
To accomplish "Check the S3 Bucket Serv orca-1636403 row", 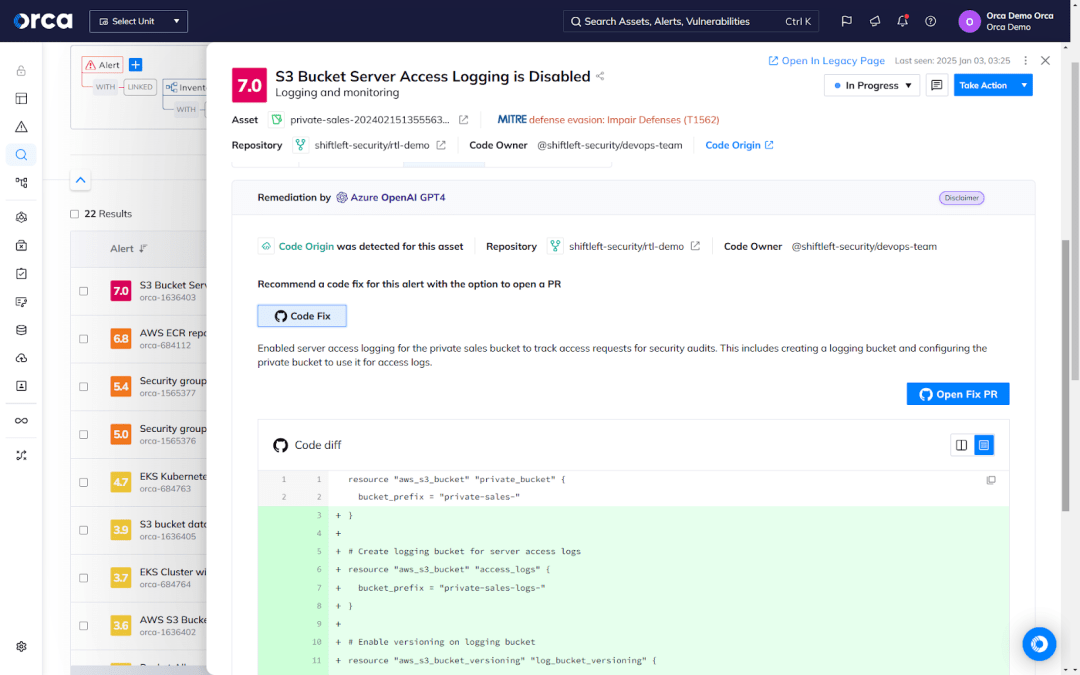I will [83, 291].
